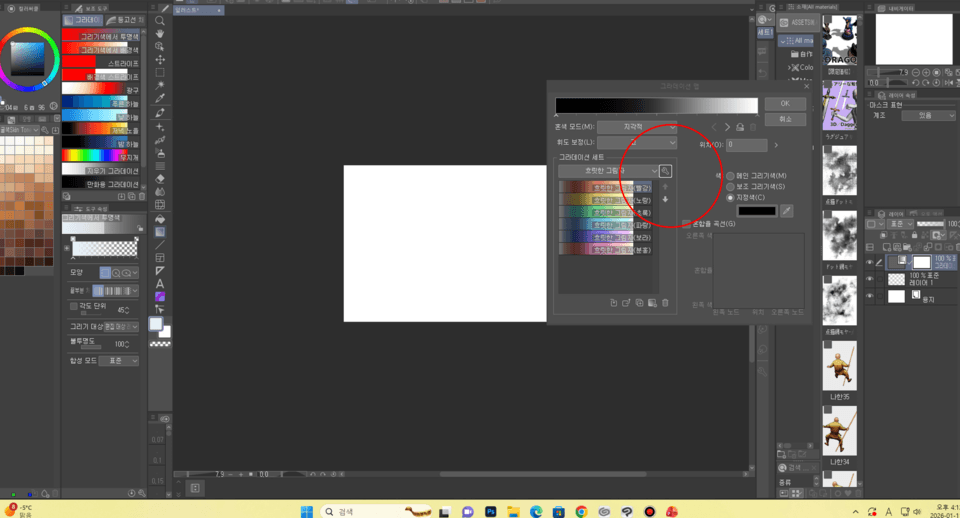The height and width of the screenshot is (518, 960).
Task: Delete selected gradient with the trash icon
Action: tap(666, 303)
